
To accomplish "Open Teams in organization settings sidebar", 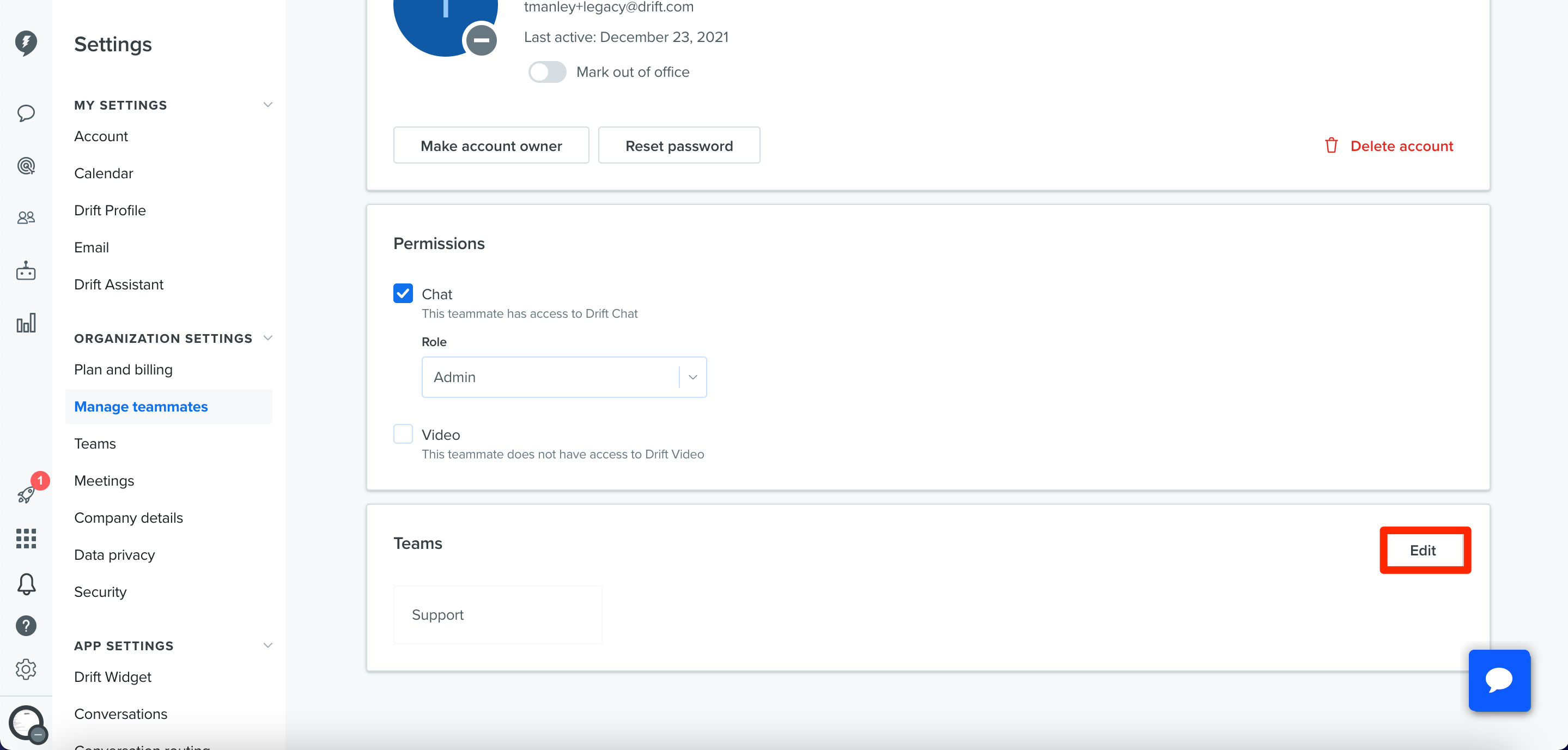I will [x=95, y=444].
